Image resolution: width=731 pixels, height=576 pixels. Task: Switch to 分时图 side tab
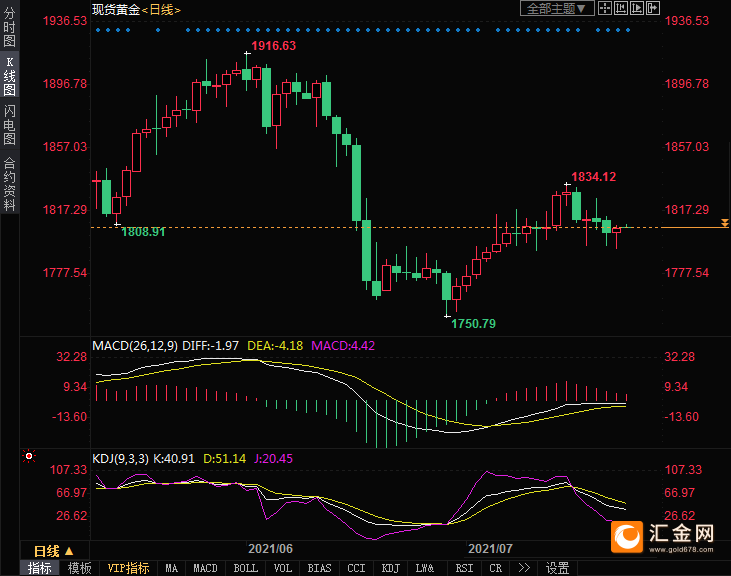pos(9,27)
